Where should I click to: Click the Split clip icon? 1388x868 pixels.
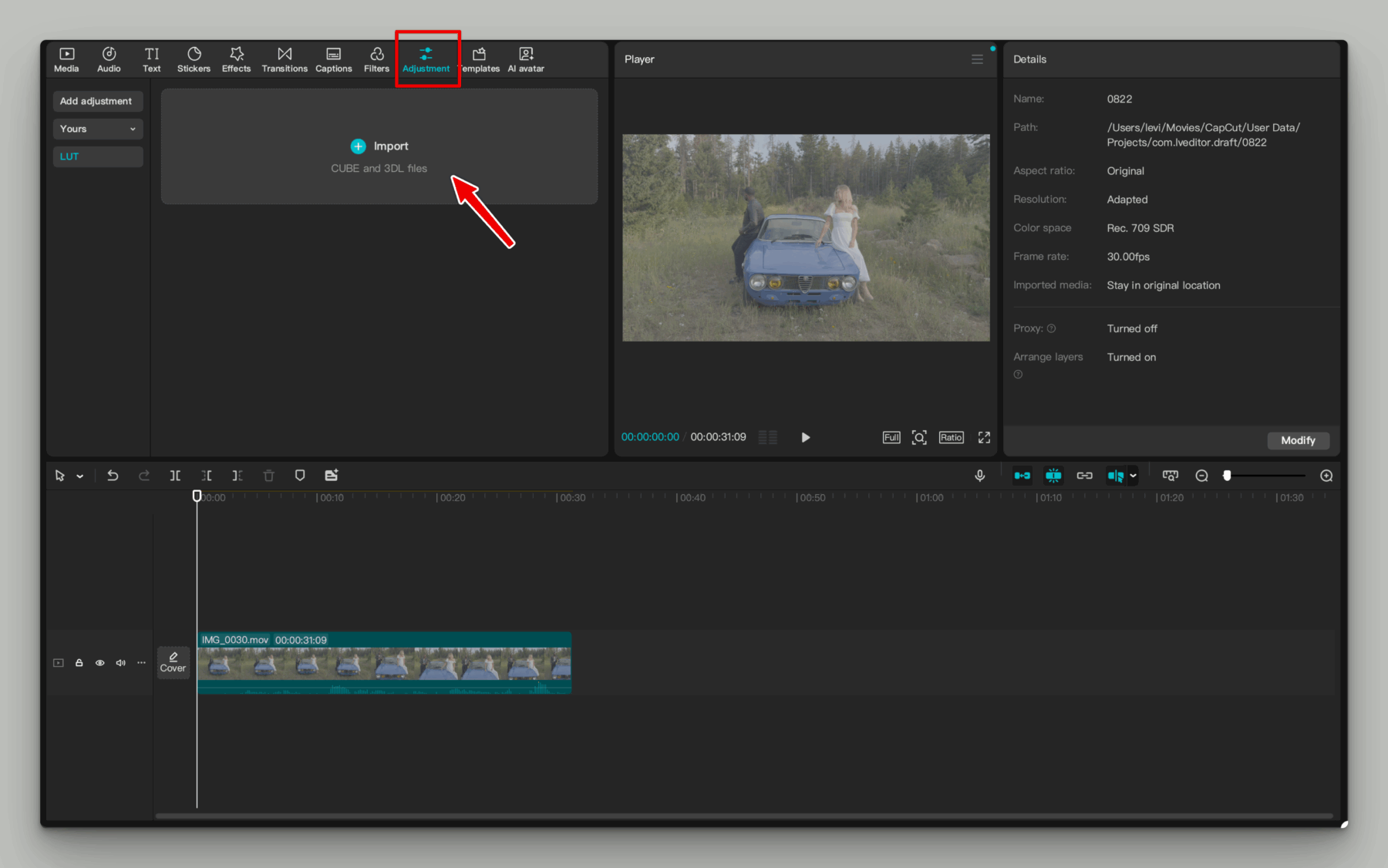[176, 476]
